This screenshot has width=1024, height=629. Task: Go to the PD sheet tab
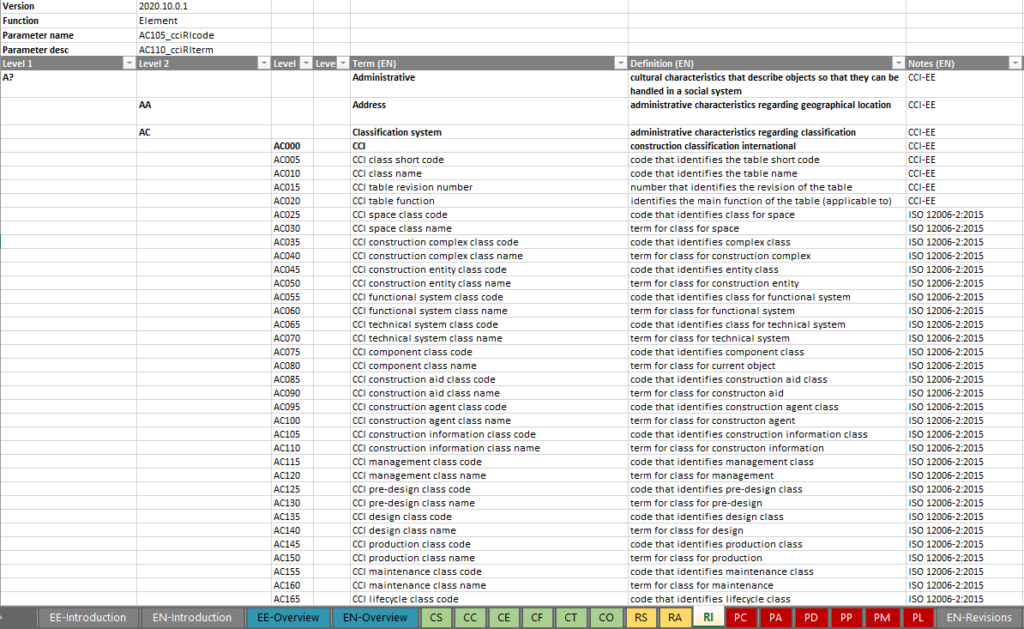pos(811,618)
